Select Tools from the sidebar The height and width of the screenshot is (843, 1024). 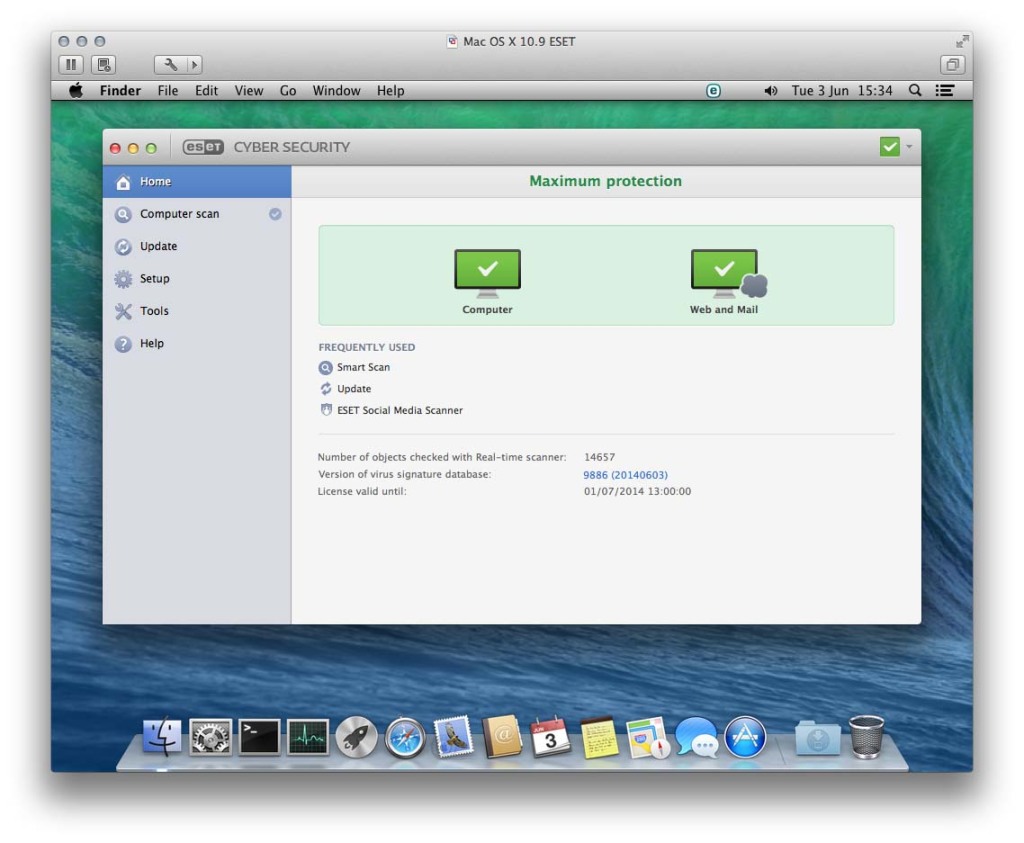click(197, 311)
